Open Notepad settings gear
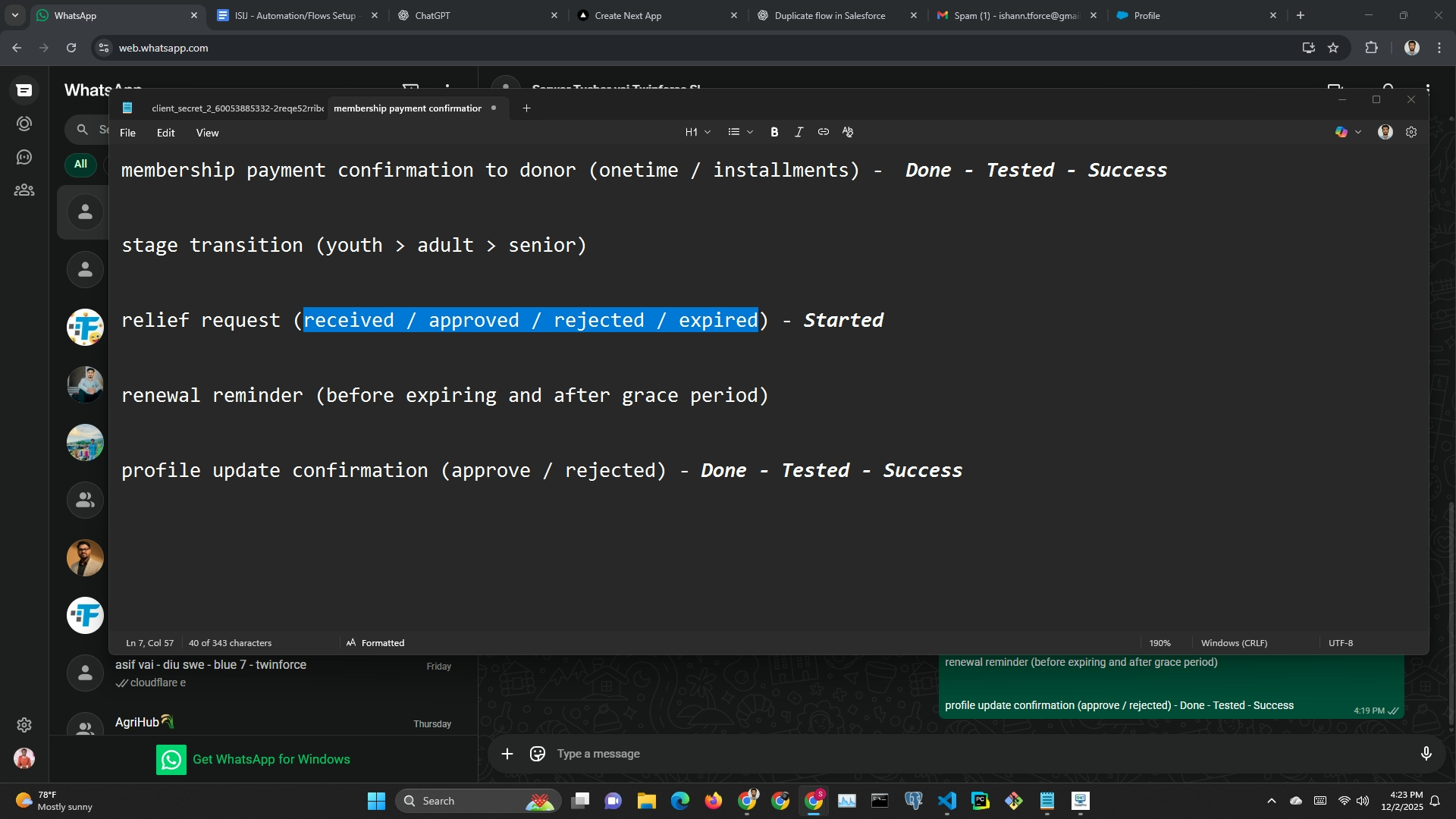The width and height of the screenshot is (1456, 819). pos(1411,132)
